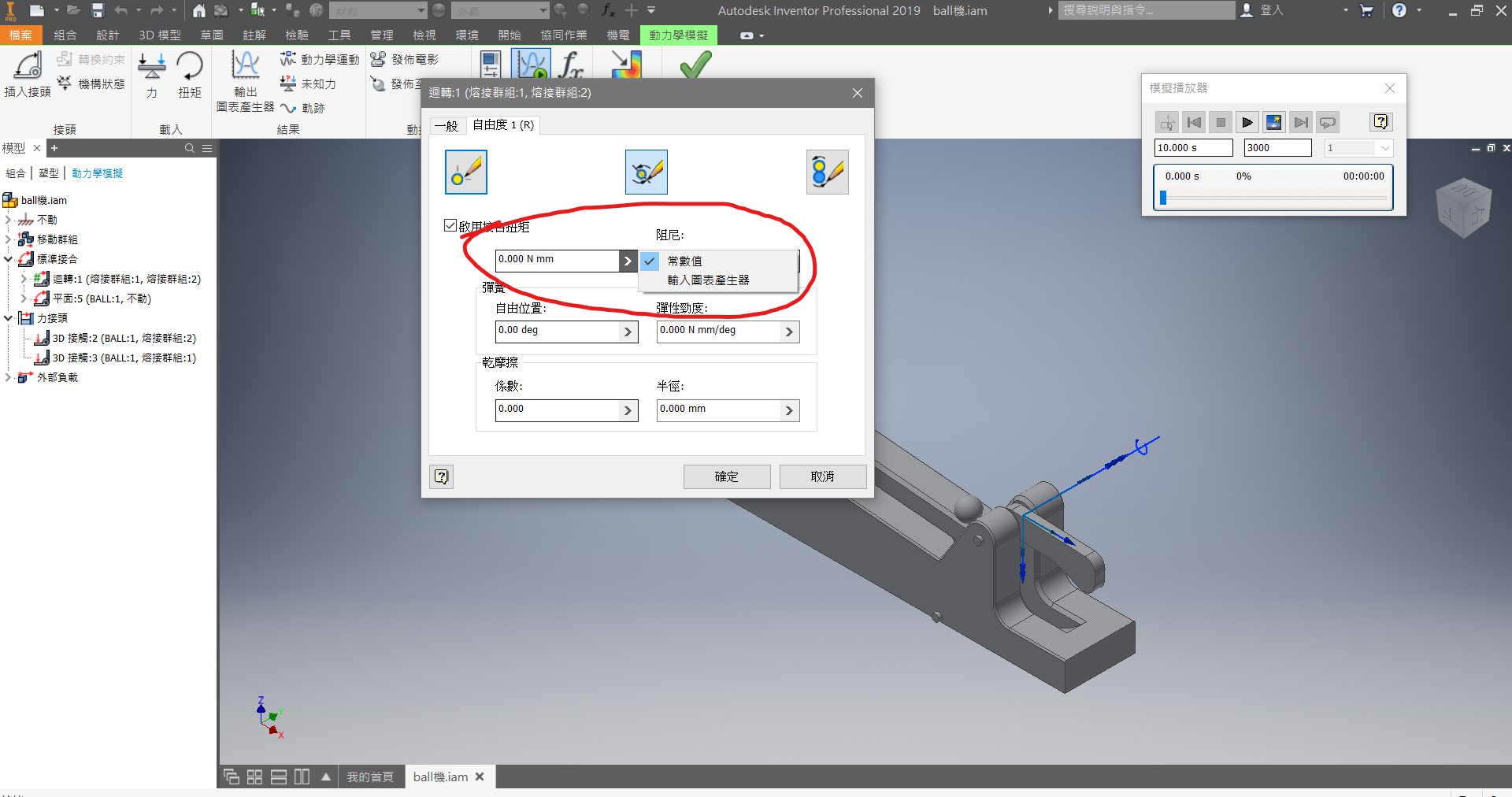Click the edit joint torque icon in dialog

[647, 172]
